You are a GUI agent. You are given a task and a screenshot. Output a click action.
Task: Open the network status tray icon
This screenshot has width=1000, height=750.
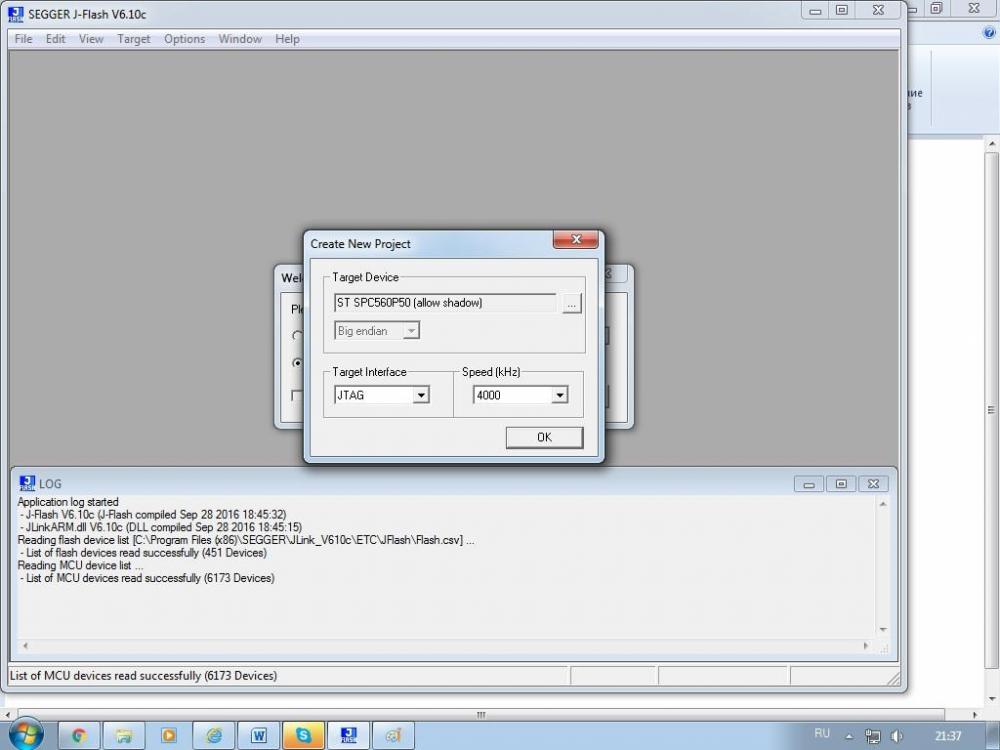(x=872, y=736)
